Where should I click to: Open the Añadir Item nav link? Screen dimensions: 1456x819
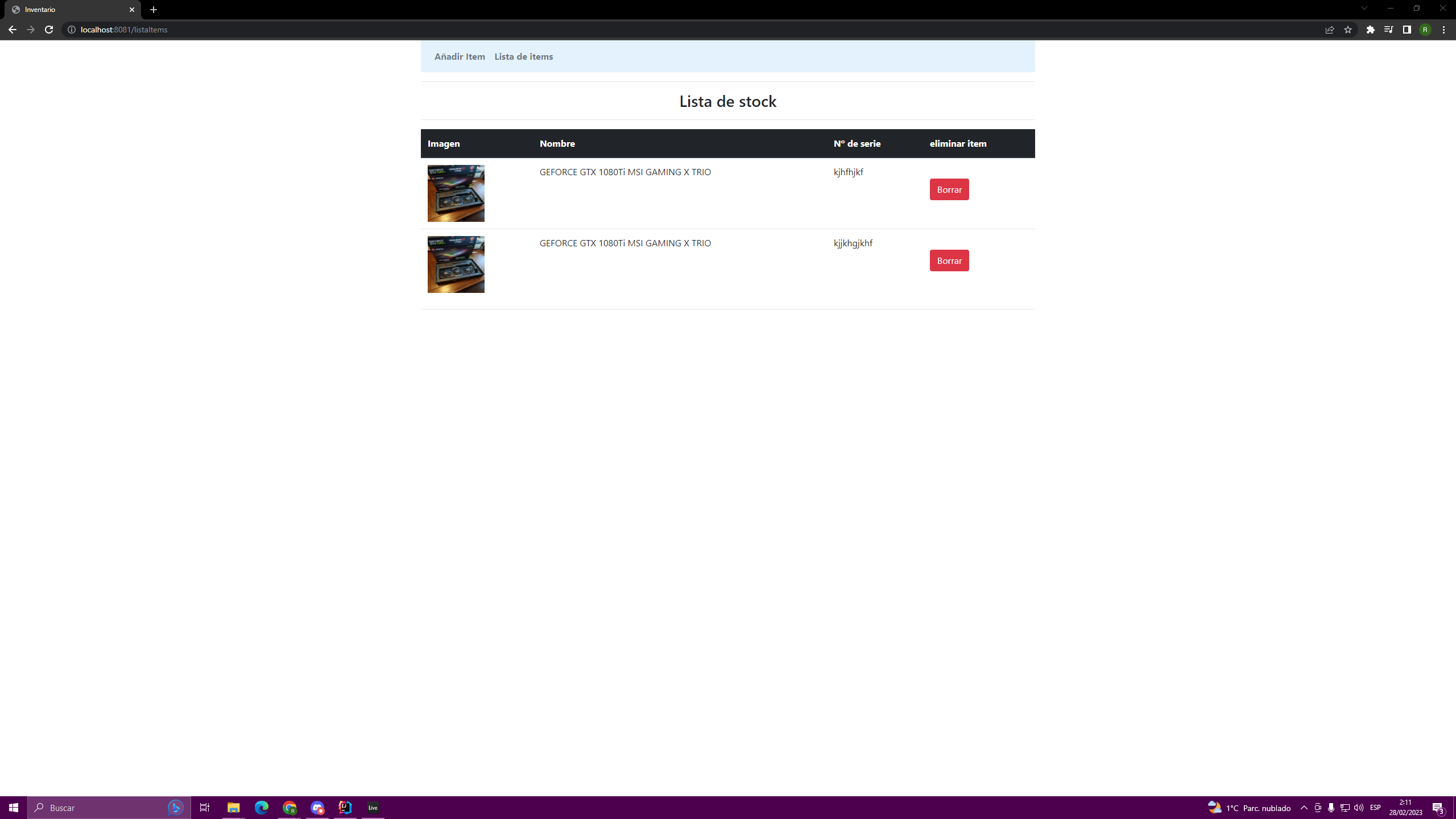(460, 56)
